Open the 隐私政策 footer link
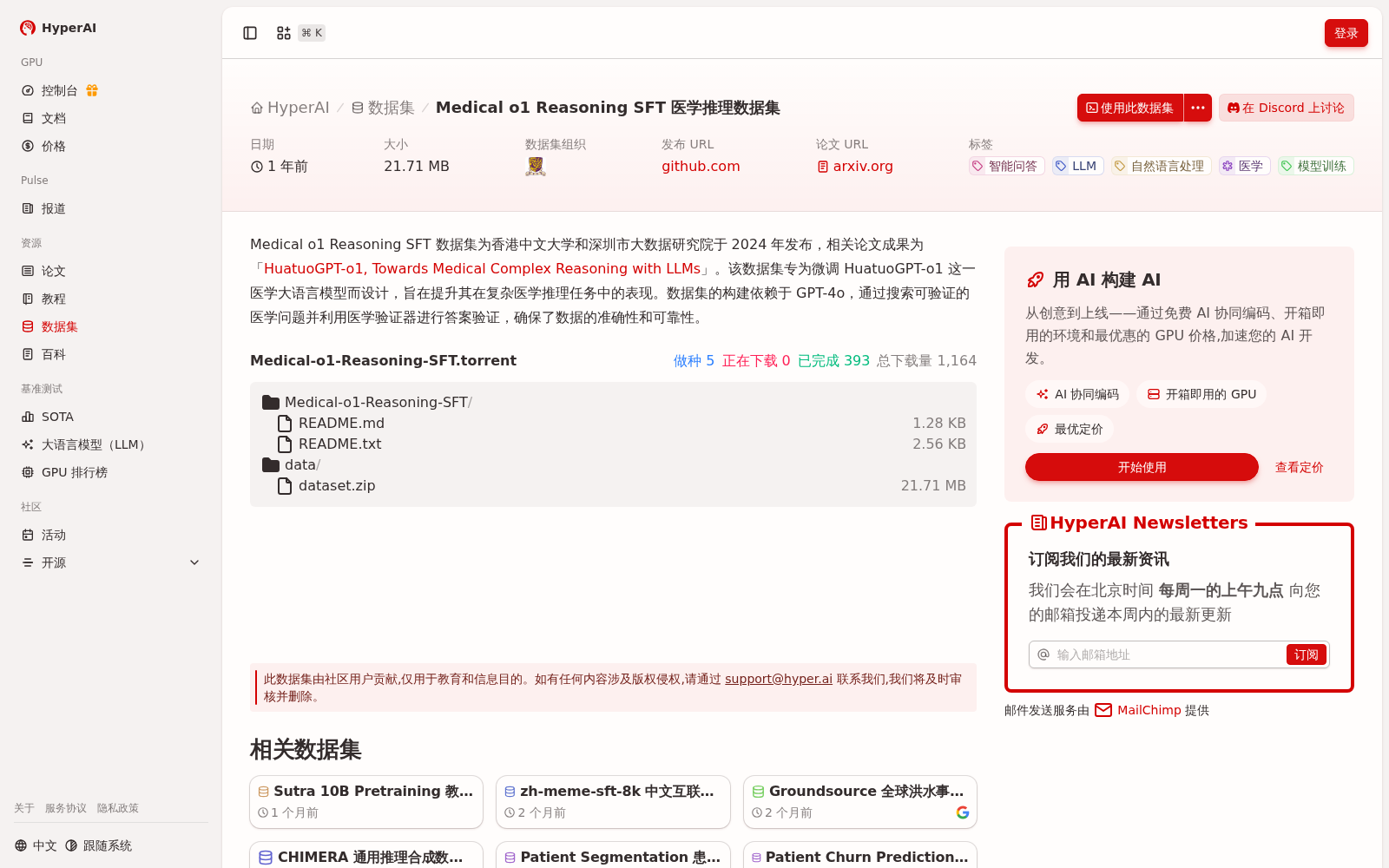 [118, 808]
